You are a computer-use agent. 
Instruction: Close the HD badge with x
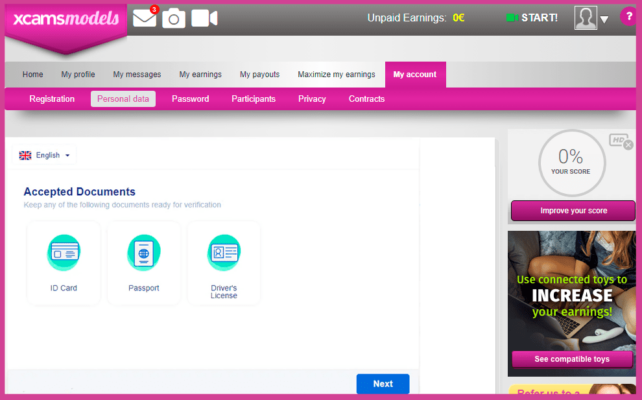(x=628, y=145)
